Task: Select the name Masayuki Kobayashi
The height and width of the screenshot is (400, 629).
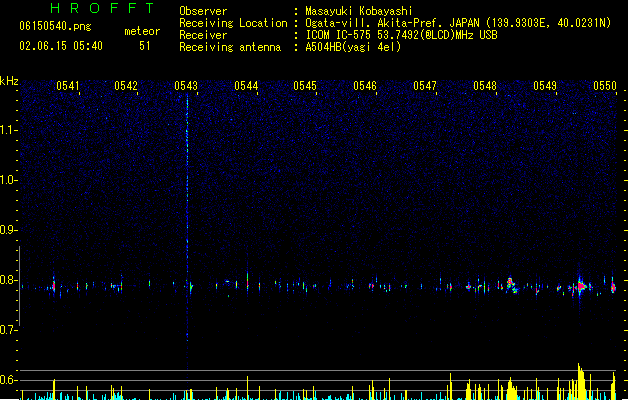Action: click(x=359, y=11)
